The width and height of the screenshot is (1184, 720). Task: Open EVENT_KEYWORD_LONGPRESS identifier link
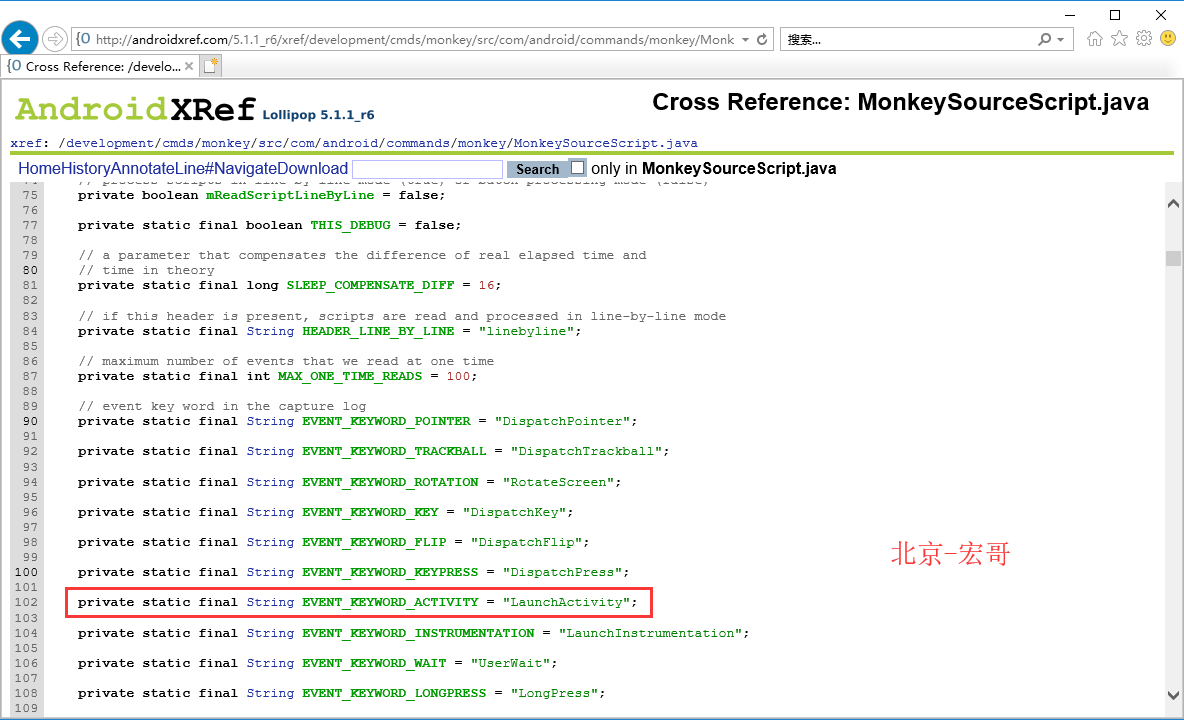point(394,693)
